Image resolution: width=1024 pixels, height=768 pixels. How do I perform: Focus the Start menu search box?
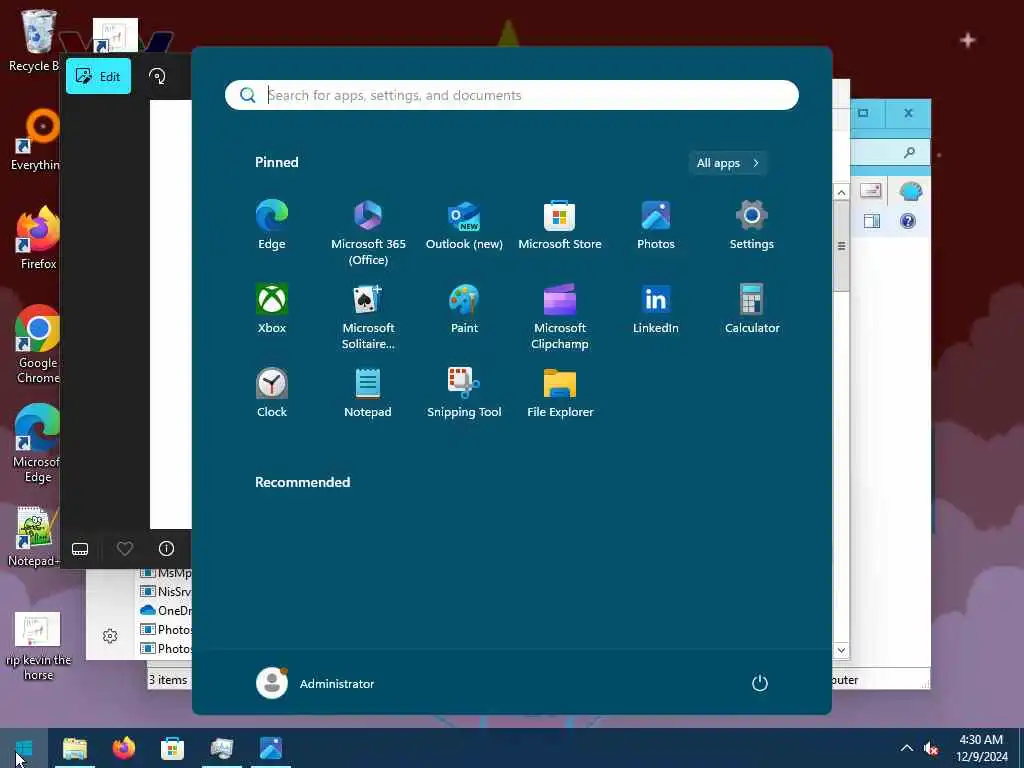[x=511, y=95]
